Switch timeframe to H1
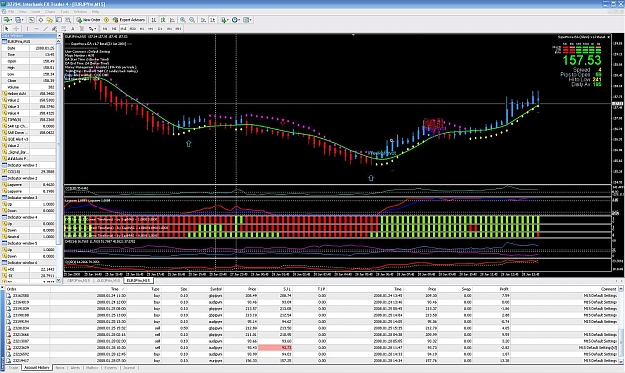Screen dimensions: 625x373 (142, 29)
